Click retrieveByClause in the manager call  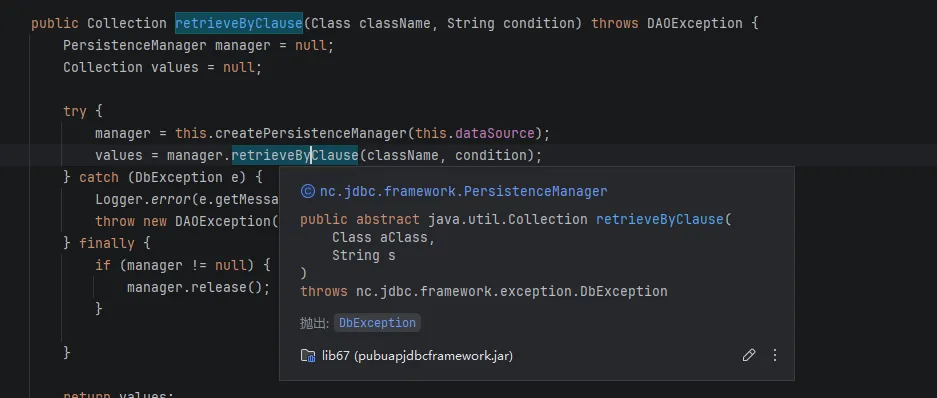(x=295, y=155)
